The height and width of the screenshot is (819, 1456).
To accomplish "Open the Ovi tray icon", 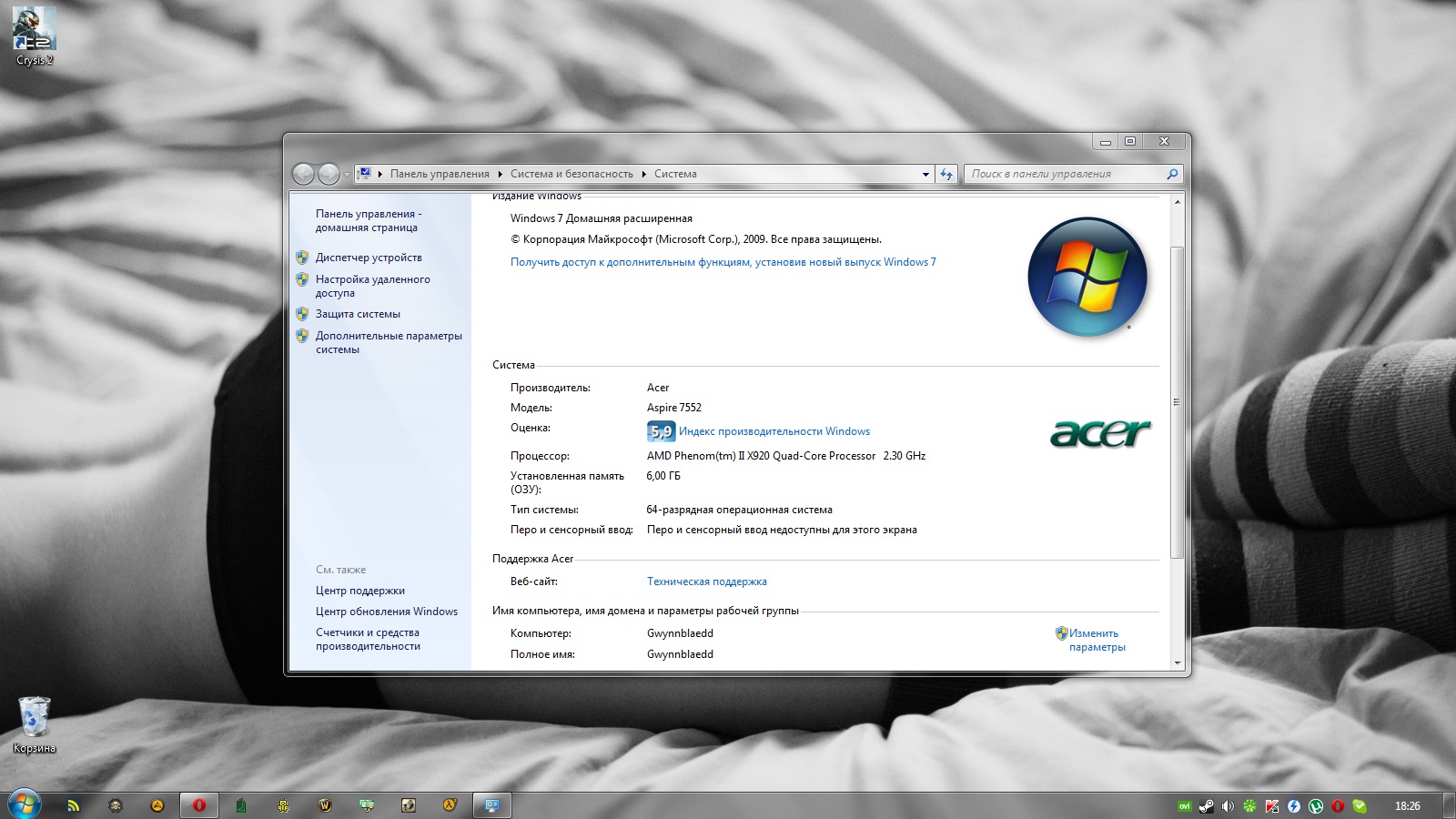I will 1185,806.
